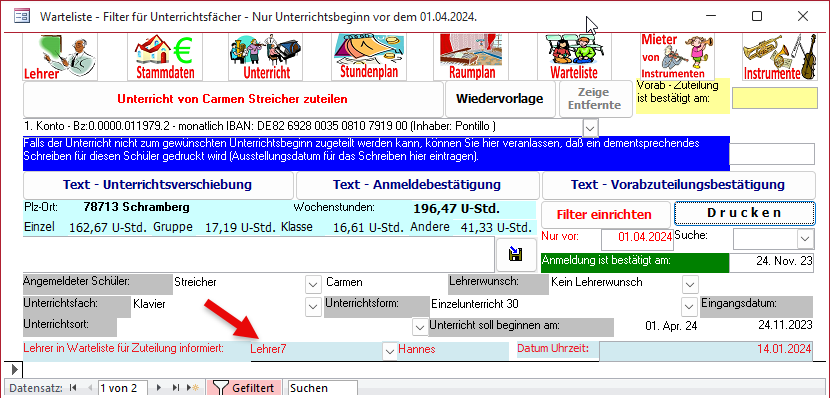Click the Anmeldung bestätigt date 24. Nov. 23
The height and width of the screenshot is (398, 830).
[771, 263]
